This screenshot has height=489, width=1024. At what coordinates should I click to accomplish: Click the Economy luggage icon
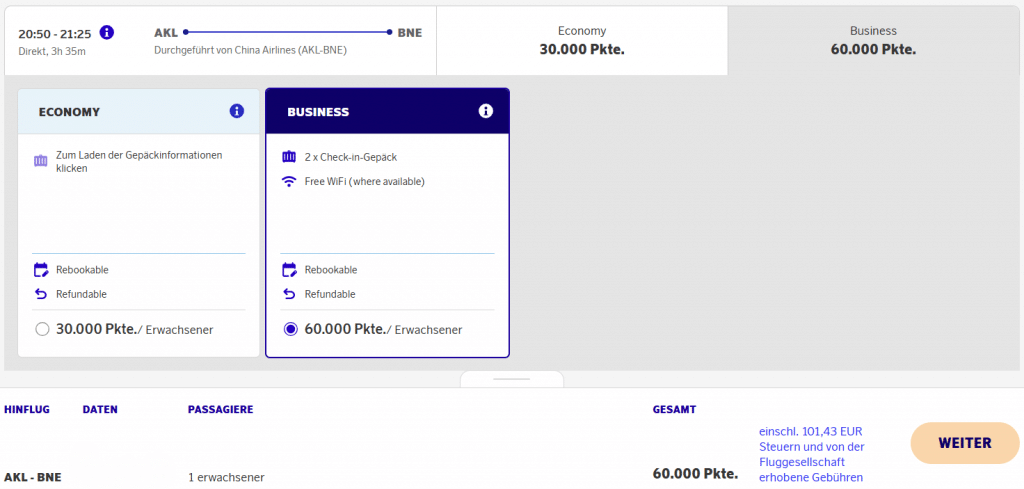[x=41, y=161]
